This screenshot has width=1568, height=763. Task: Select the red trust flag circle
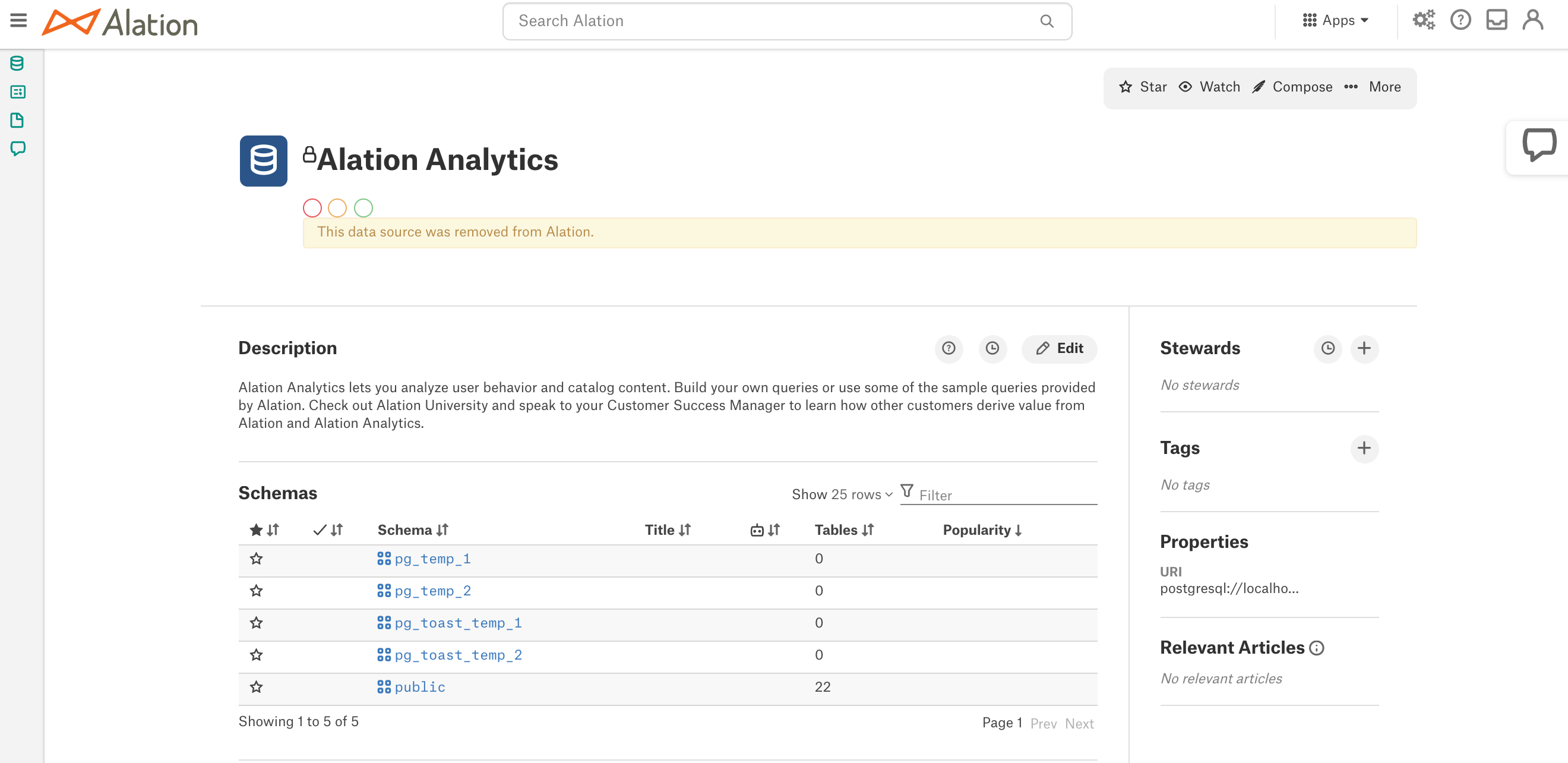[x=312, y=208]
